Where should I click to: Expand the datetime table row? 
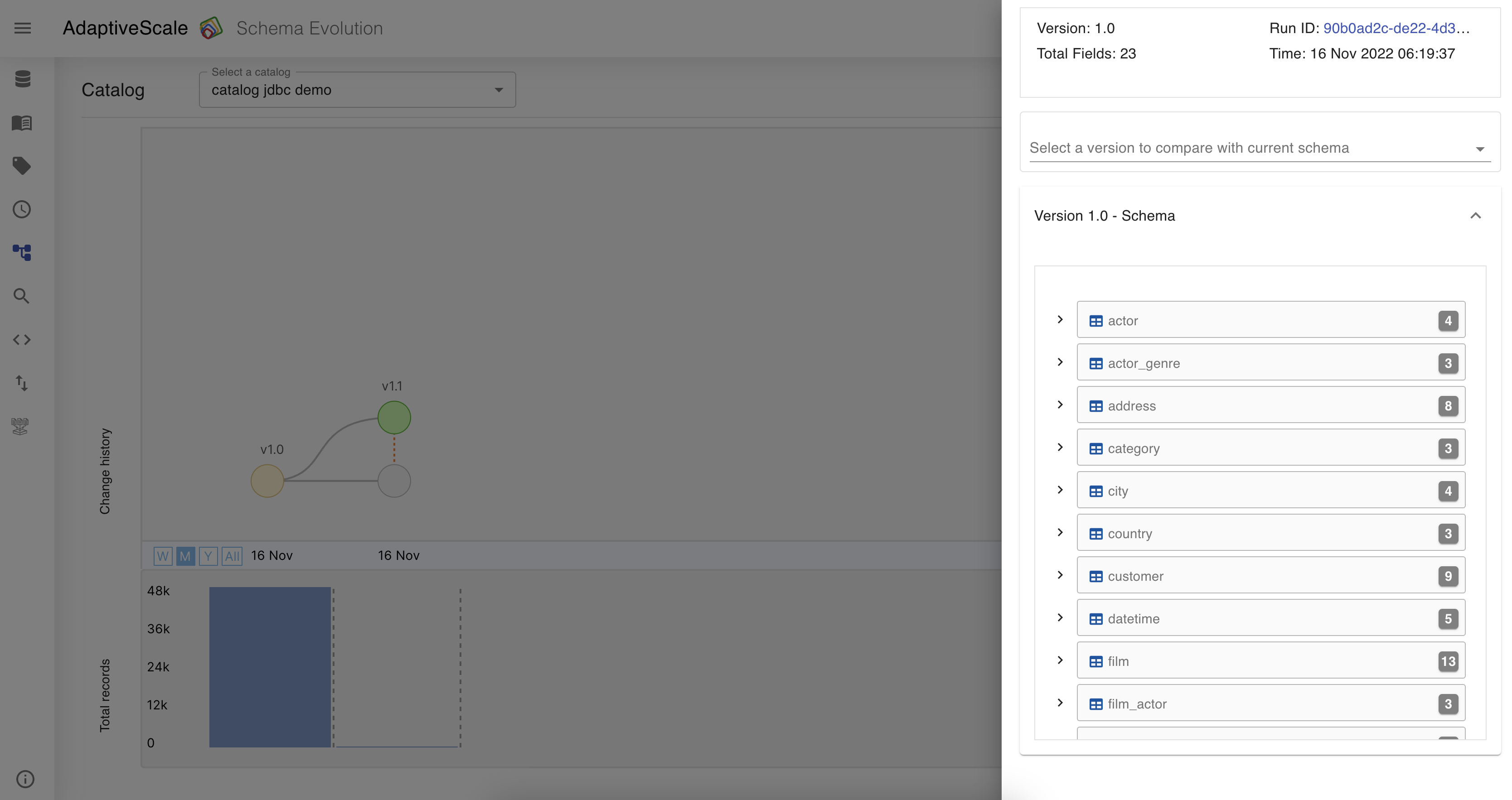point(1060,617)
